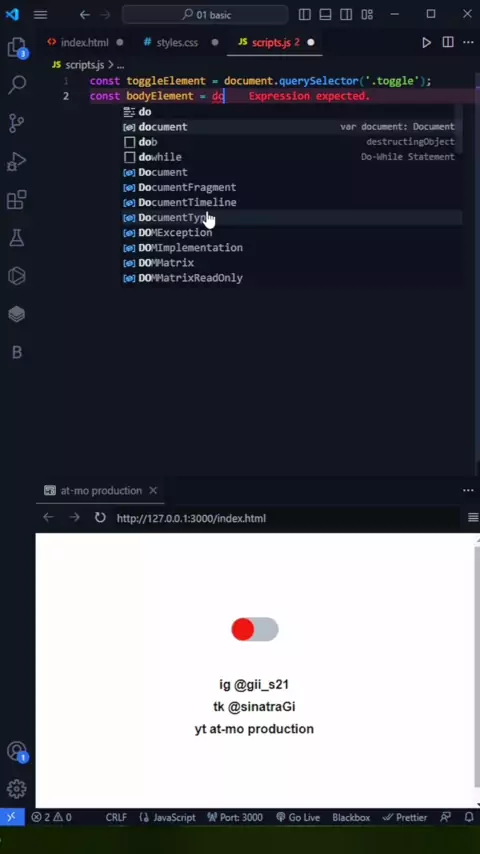Open the Blackbox B sidebar icon
Screen dimensions: 480x854
[x=17, y=352]
